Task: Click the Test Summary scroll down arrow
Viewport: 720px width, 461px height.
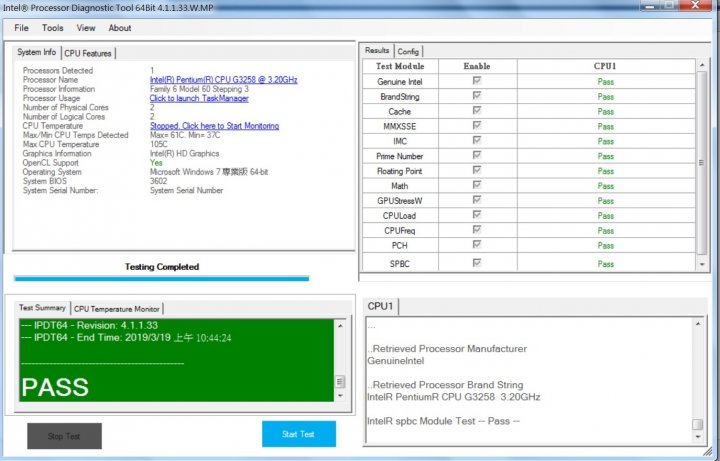Action: (340, 395)
